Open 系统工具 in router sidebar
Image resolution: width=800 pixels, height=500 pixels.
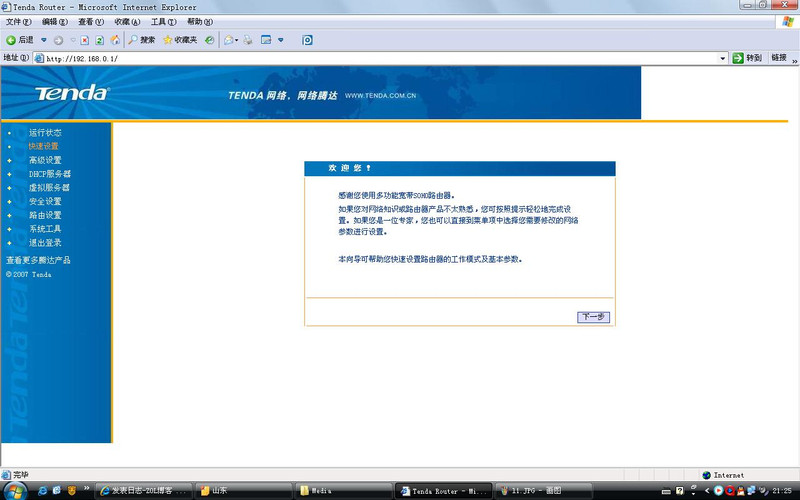[x=45, y=229]
